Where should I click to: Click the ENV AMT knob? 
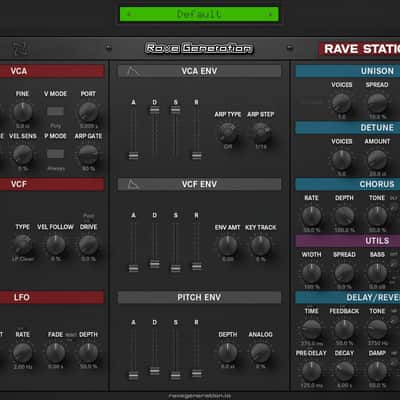coord(228,246)
